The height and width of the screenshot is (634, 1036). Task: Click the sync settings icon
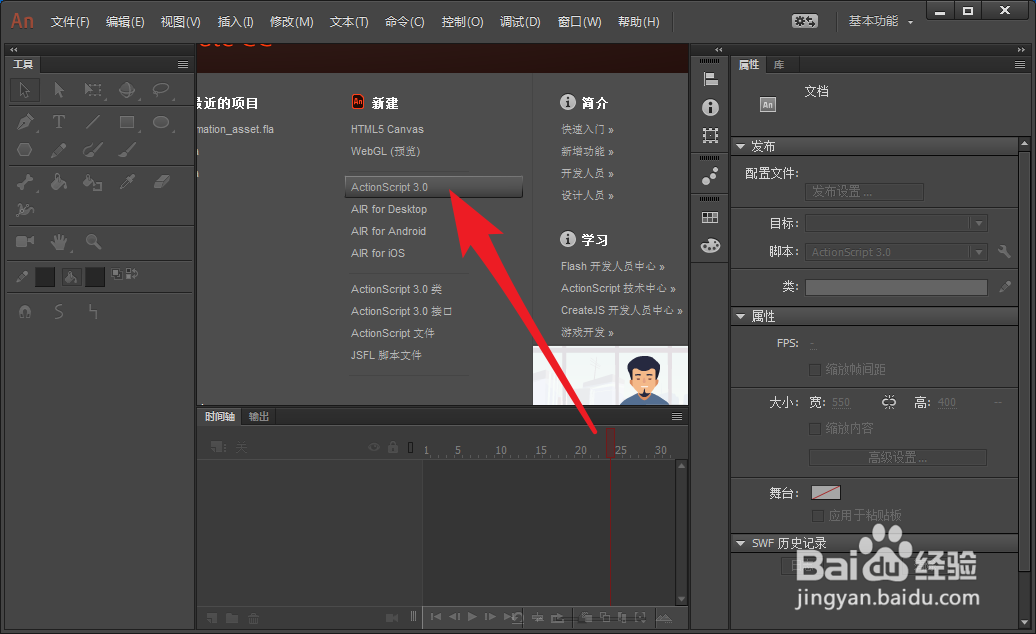coord(804,21)
